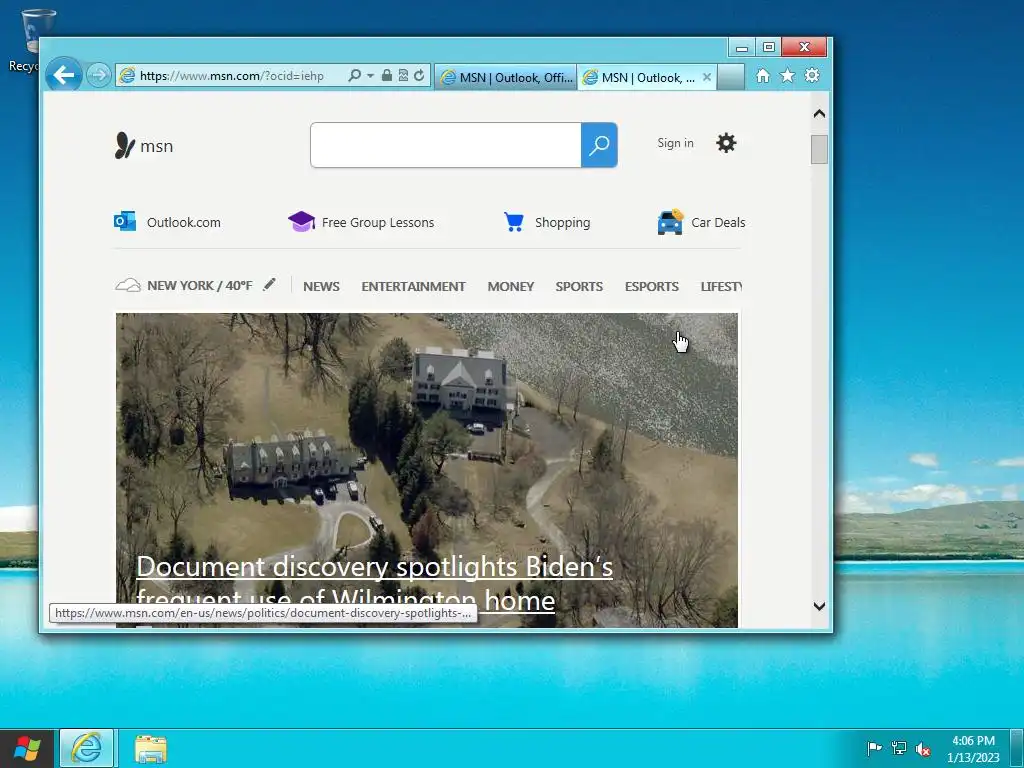The width and height of the screenshot is (1024, 768).
Task: Click the search magnifier in the address bar
Action: click(x=355, y=75)
